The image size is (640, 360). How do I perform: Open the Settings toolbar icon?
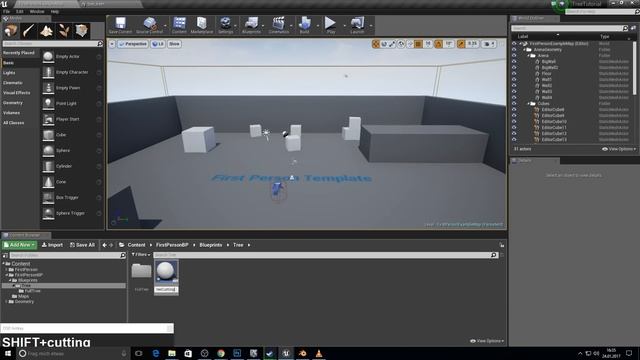click(225, 23)
